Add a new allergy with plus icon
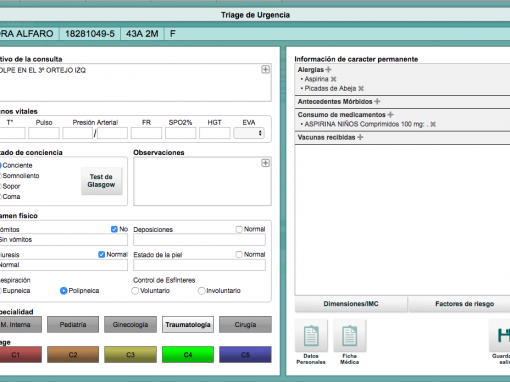 pos(328,69)
